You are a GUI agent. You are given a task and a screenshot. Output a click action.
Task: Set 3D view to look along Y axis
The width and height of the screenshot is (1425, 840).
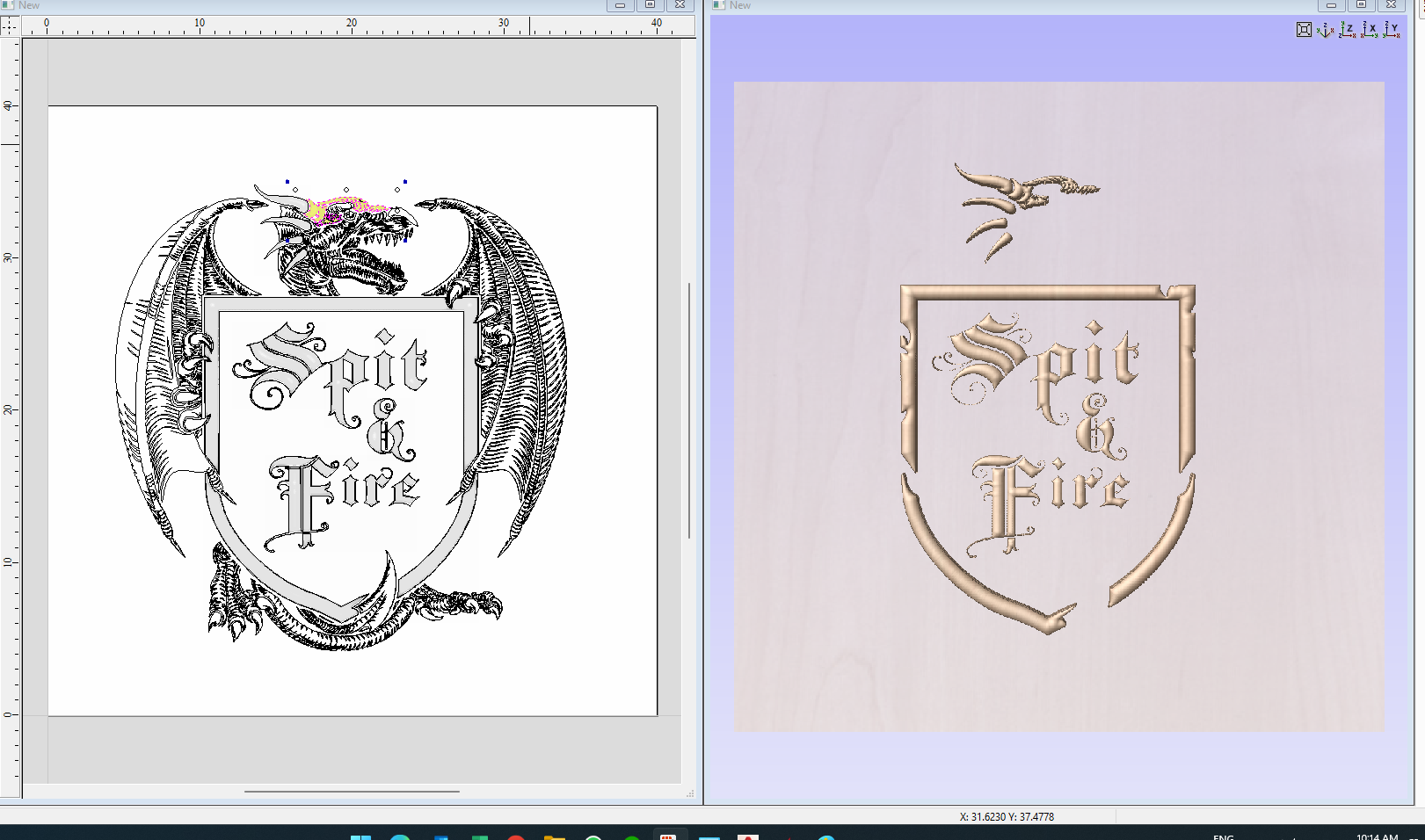point(1392,30)
